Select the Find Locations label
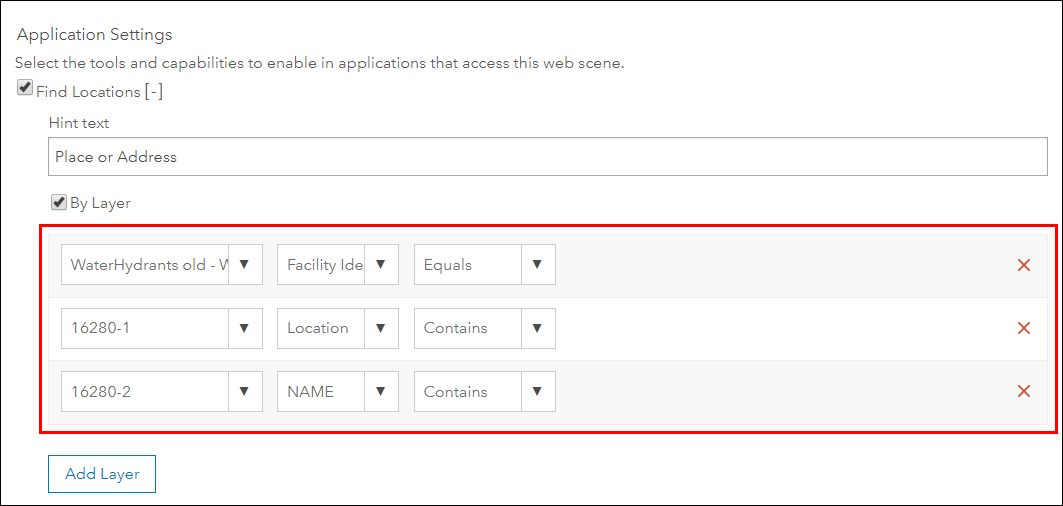The width and height of the screenshot is (1063, 506). tap(88, 92)
